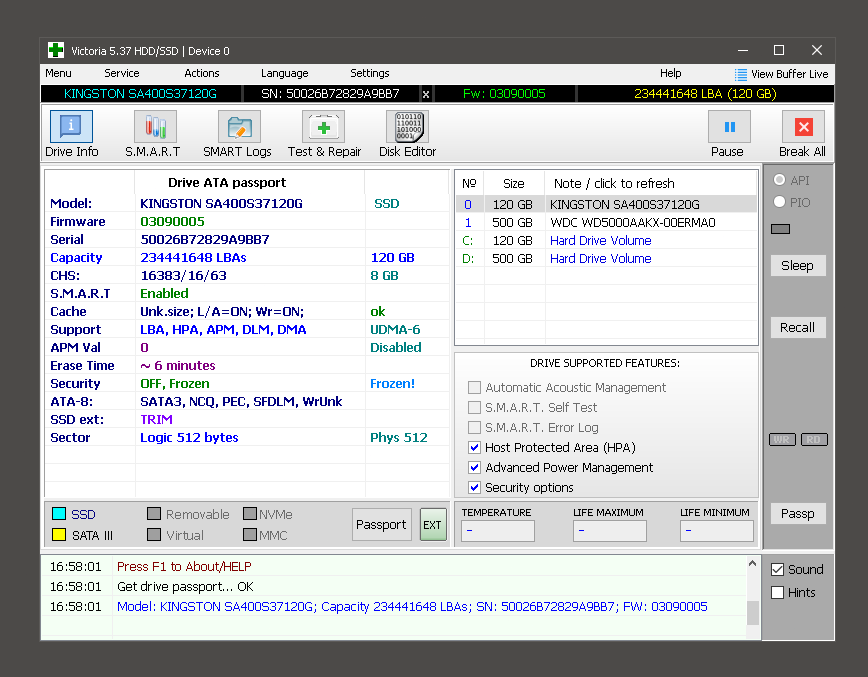Click the Note / click to refresh header
Viewport: 868px width, 677px height.
[x=614, y=184]
